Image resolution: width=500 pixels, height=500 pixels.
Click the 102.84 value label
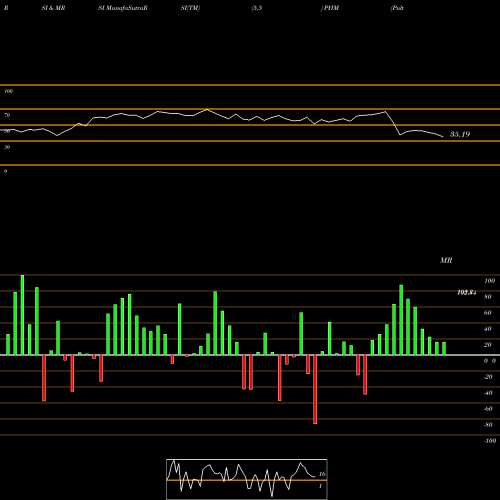[x=466, y=292]
